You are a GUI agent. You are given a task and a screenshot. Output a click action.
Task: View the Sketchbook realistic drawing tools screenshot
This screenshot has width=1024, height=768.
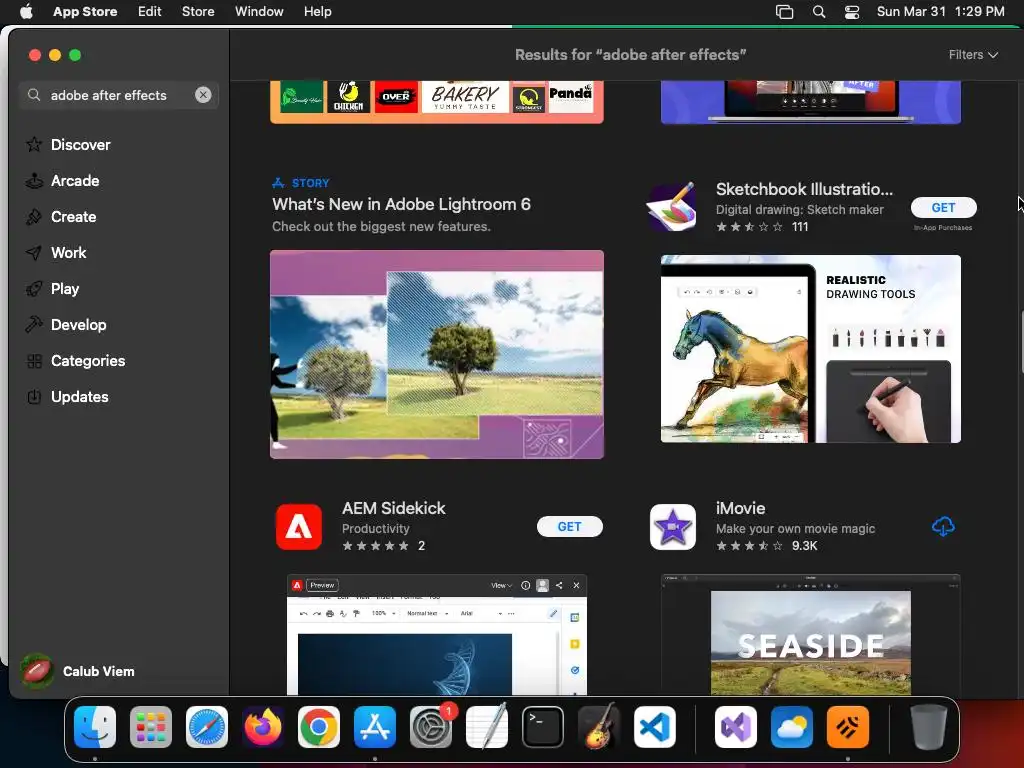pos(810,349)
